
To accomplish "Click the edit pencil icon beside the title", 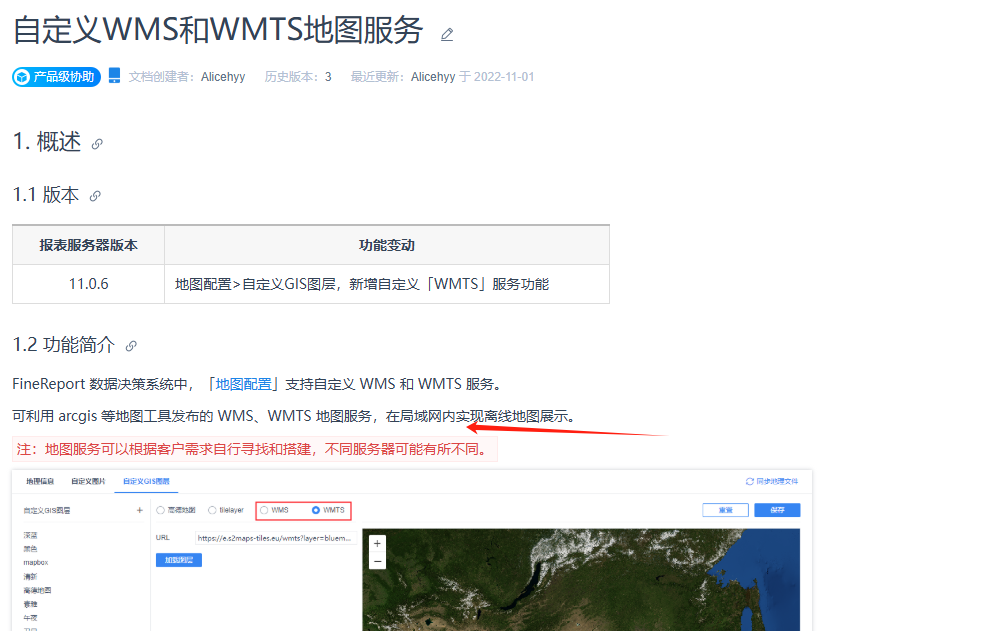I will (x=447, y=34).
